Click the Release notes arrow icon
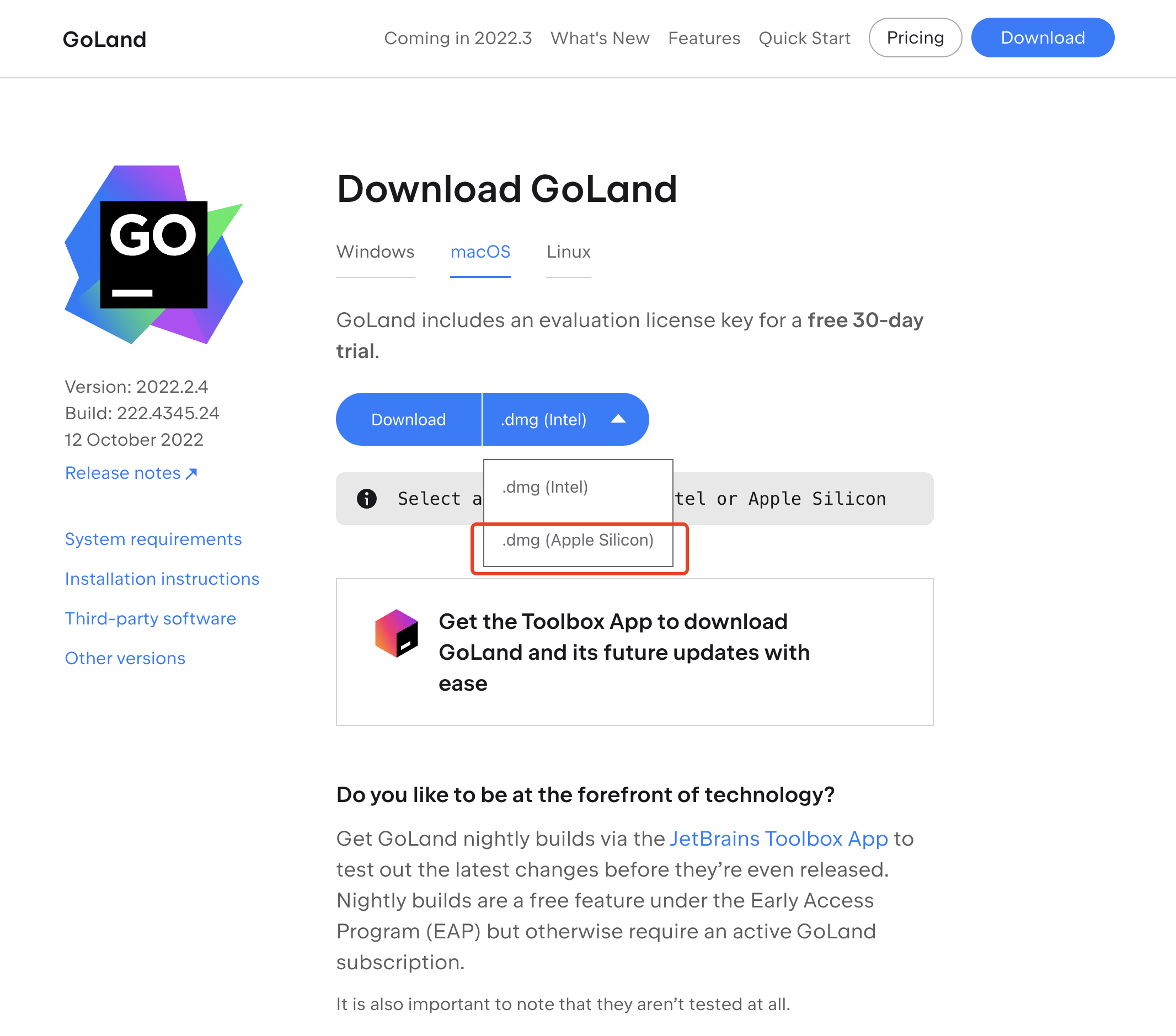The height and width of the screenshot is (1036, 1176). pyautogui.click(x=191, y=473)
